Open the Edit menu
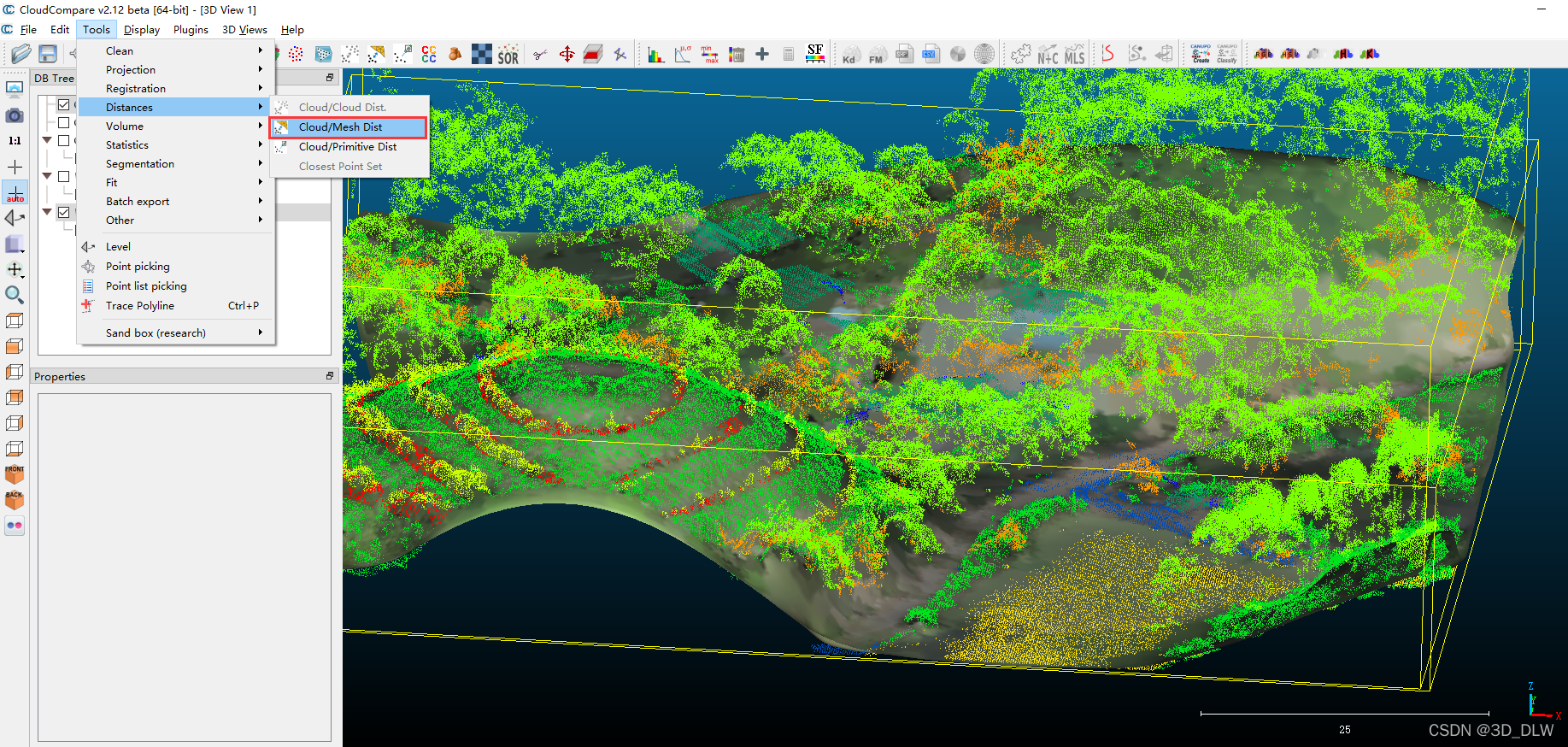1568x747 pixels. pos(60,29)
